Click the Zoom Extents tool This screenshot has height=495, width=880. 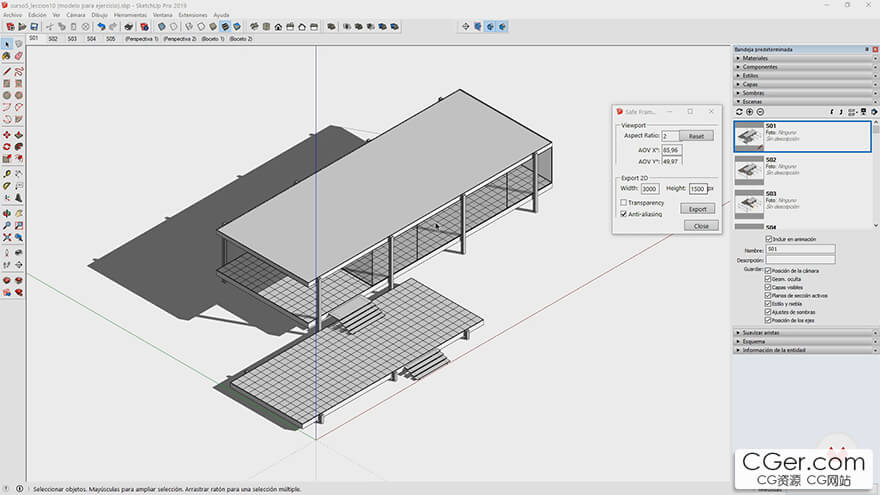point(7,237)
